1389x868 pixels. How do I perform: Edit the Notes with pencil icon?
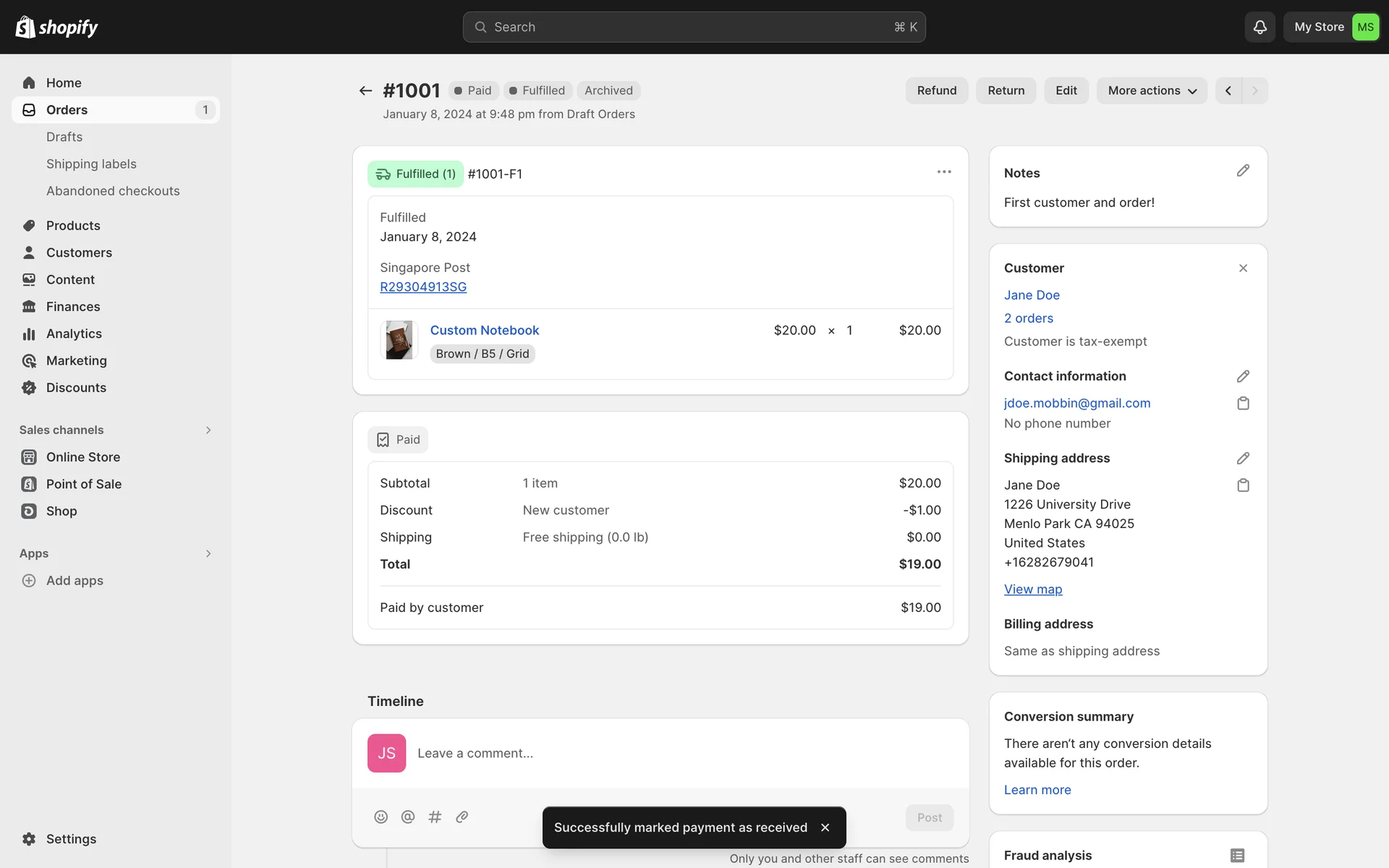coord(1243,171)
